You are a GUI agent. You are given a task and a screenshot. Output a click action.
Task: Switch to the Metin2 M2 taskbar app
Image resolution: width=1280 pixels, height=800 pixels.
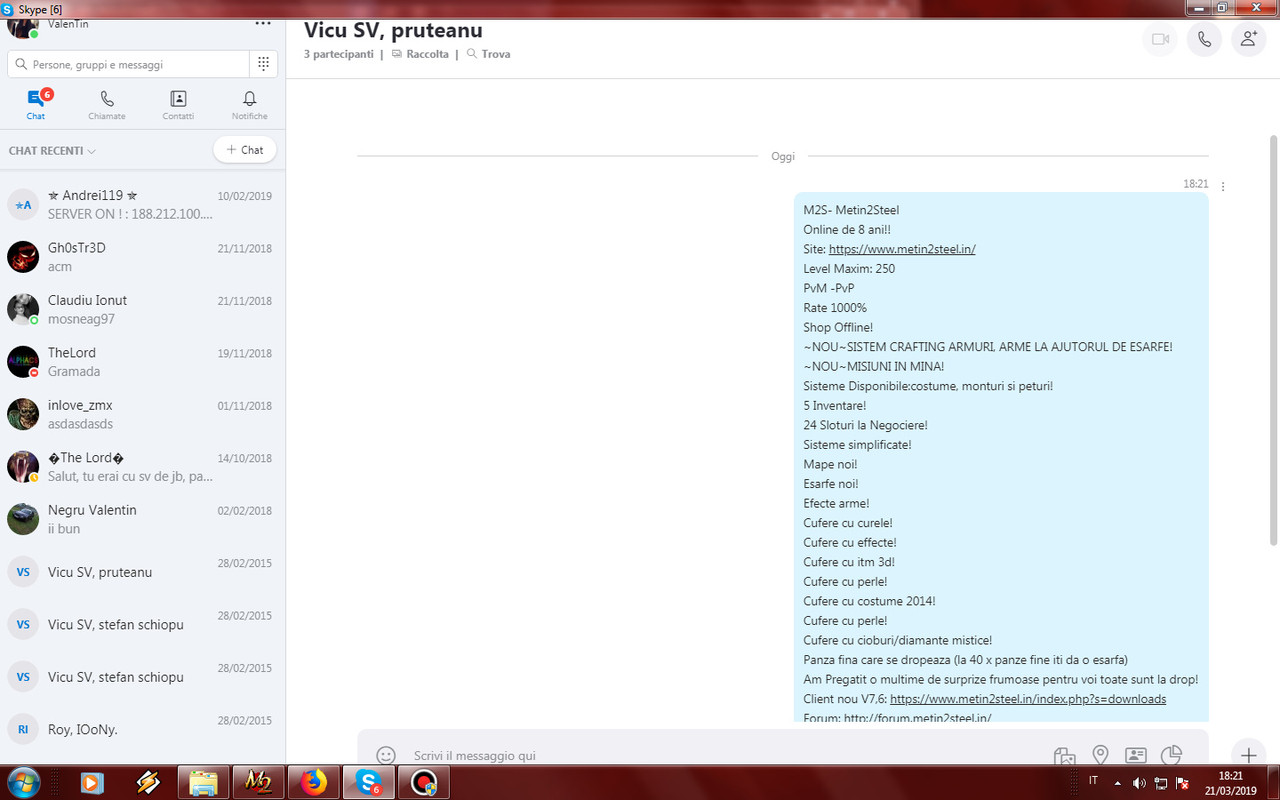tap(258, 783)
